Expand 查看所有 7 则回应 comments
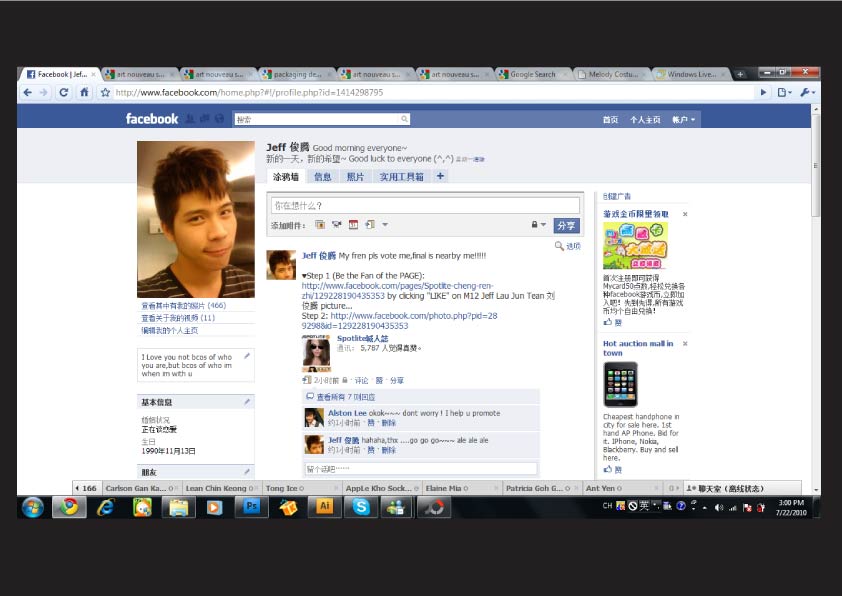This screenshot has height=596, width=842. click(346, 397)
